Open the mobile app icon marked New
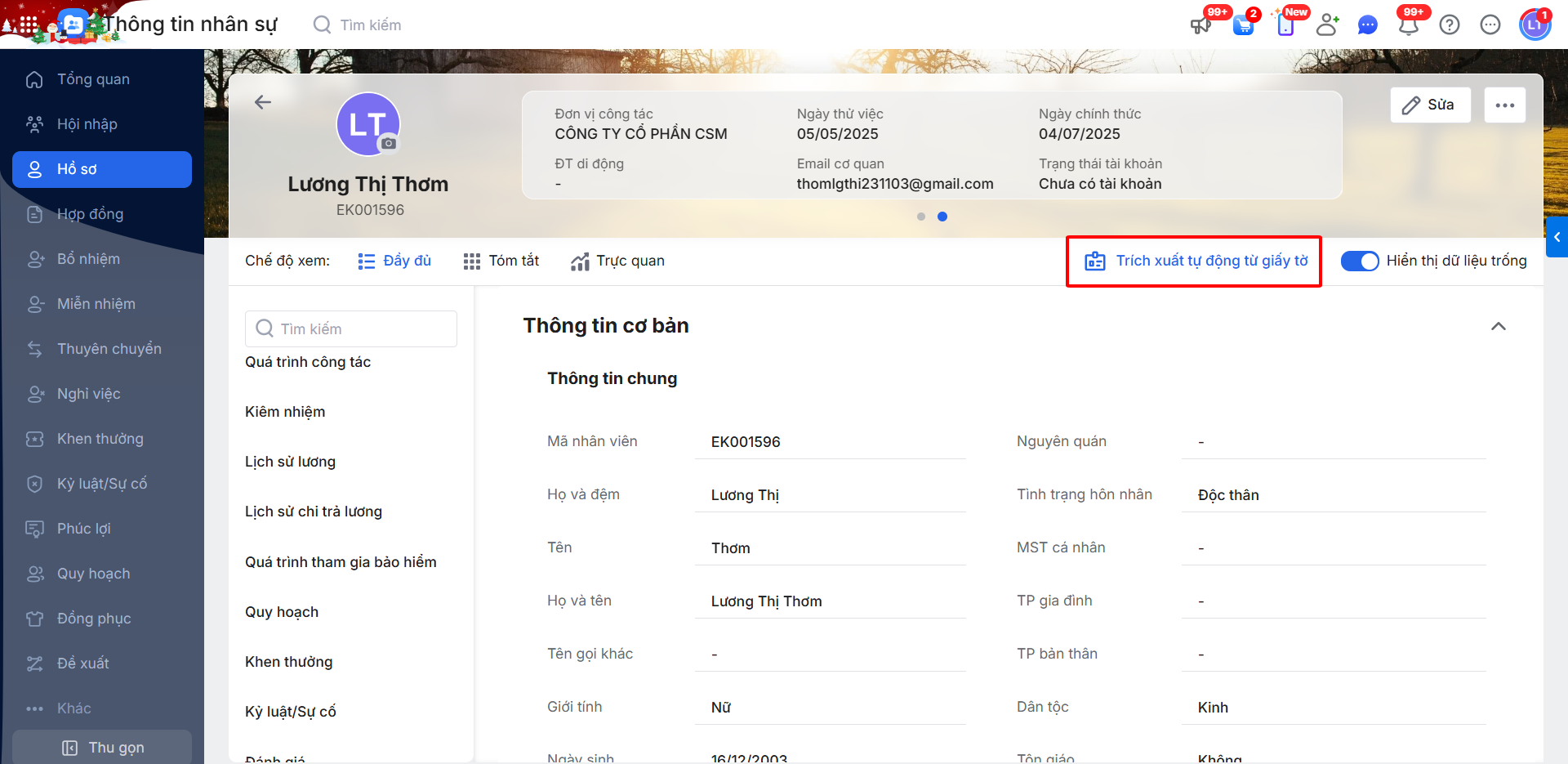 click(1285, 25)
